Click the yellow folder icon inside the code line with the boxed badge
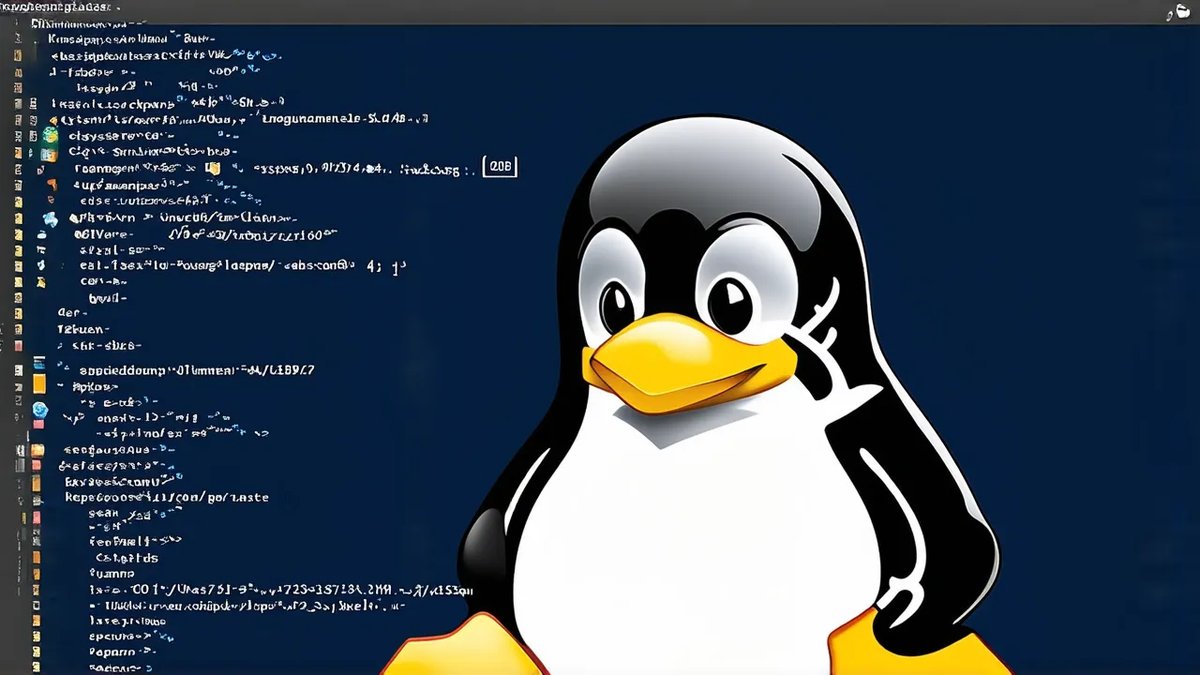Screen dimensions: 1200x675 point(213,169)
